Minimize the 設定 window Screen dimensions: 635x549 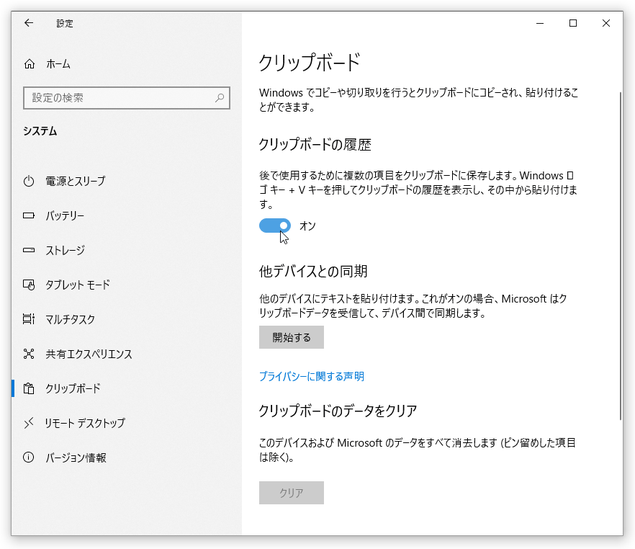coord(540,23)
